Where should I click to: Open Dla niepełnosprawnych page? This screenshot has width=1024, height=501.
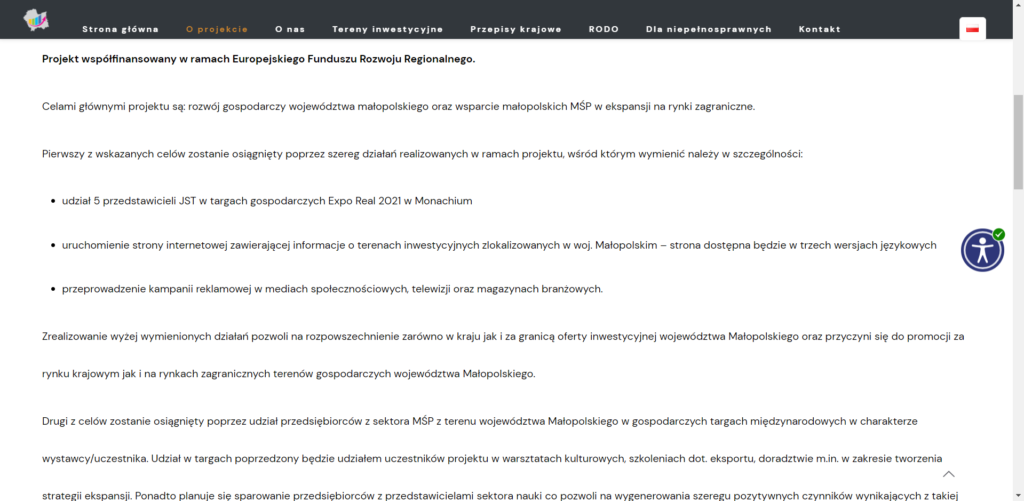[x=709, y=29]
